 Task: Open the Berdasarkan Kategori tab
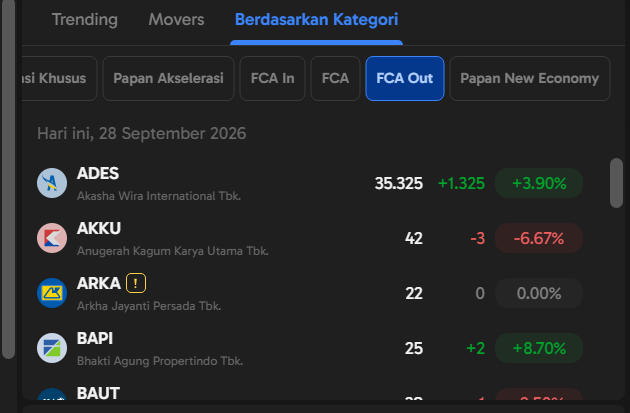coord(317,19)
